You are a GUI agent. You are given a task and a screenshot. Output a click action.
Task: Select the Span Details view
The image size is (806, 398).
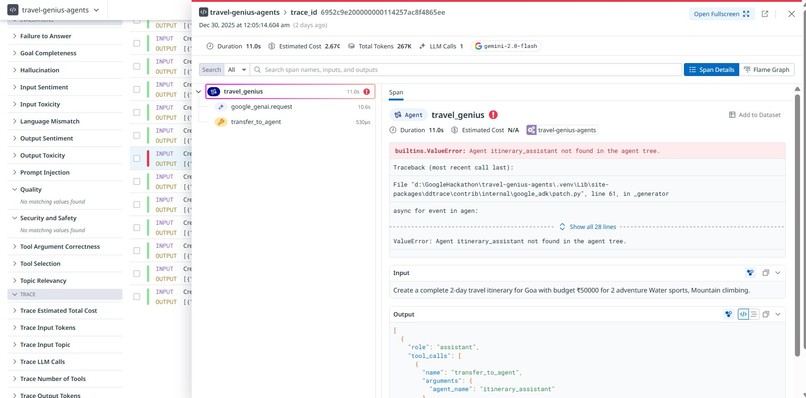pos(711,69)
